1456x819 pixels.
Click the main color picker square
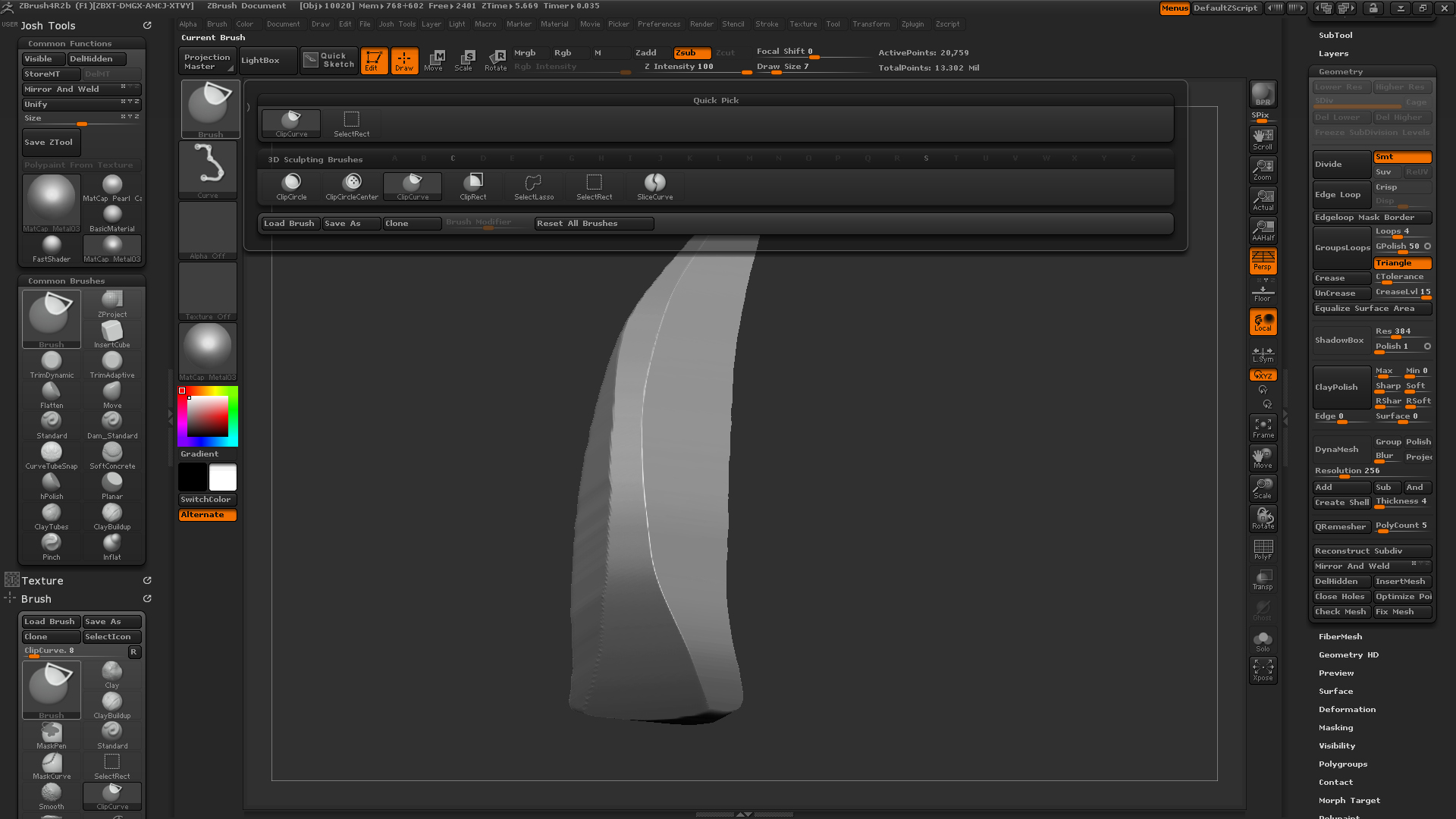pos(208,416)
